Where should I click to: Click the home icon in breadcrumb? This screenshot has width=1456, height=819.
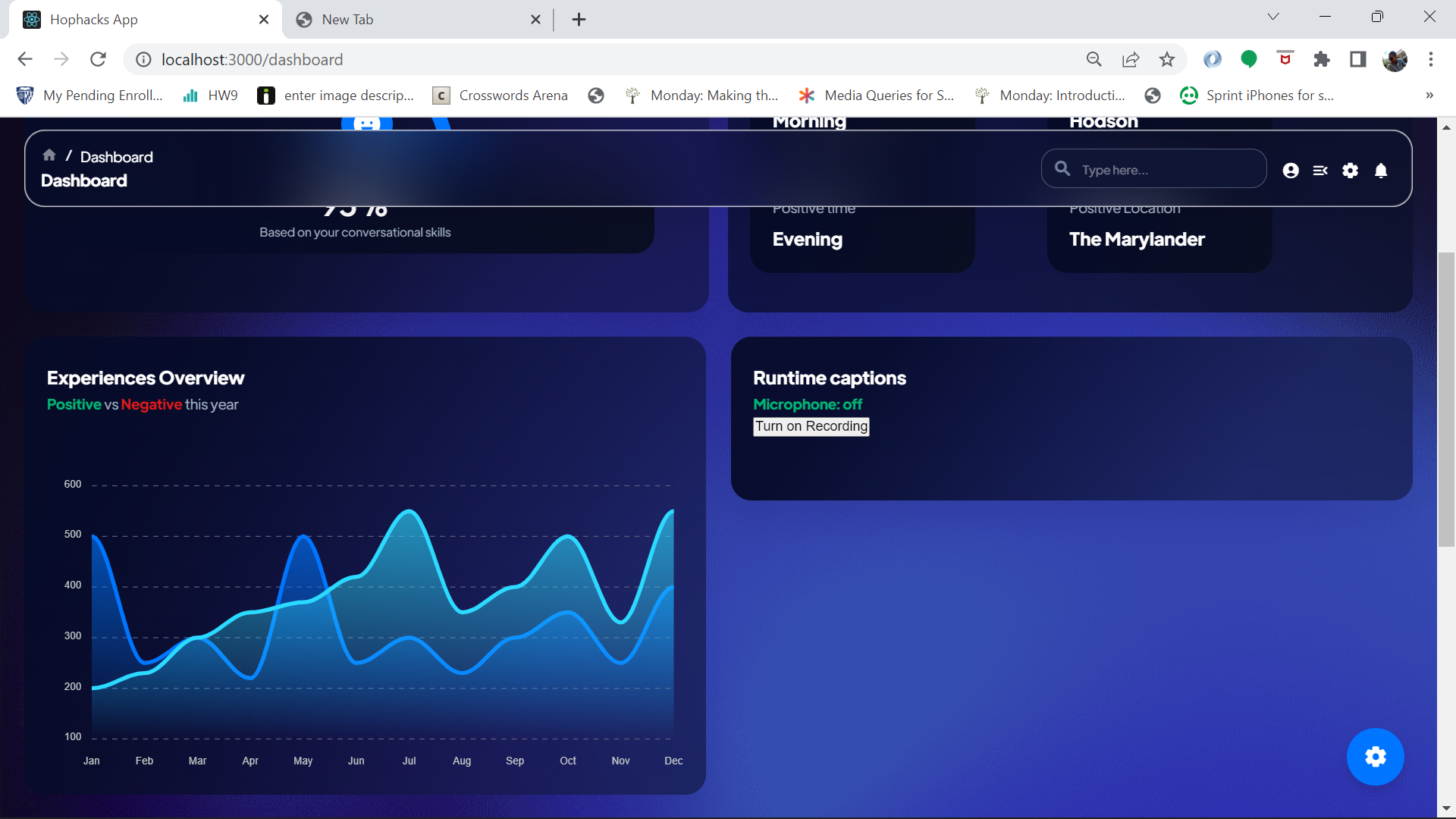tap(49, 155)
